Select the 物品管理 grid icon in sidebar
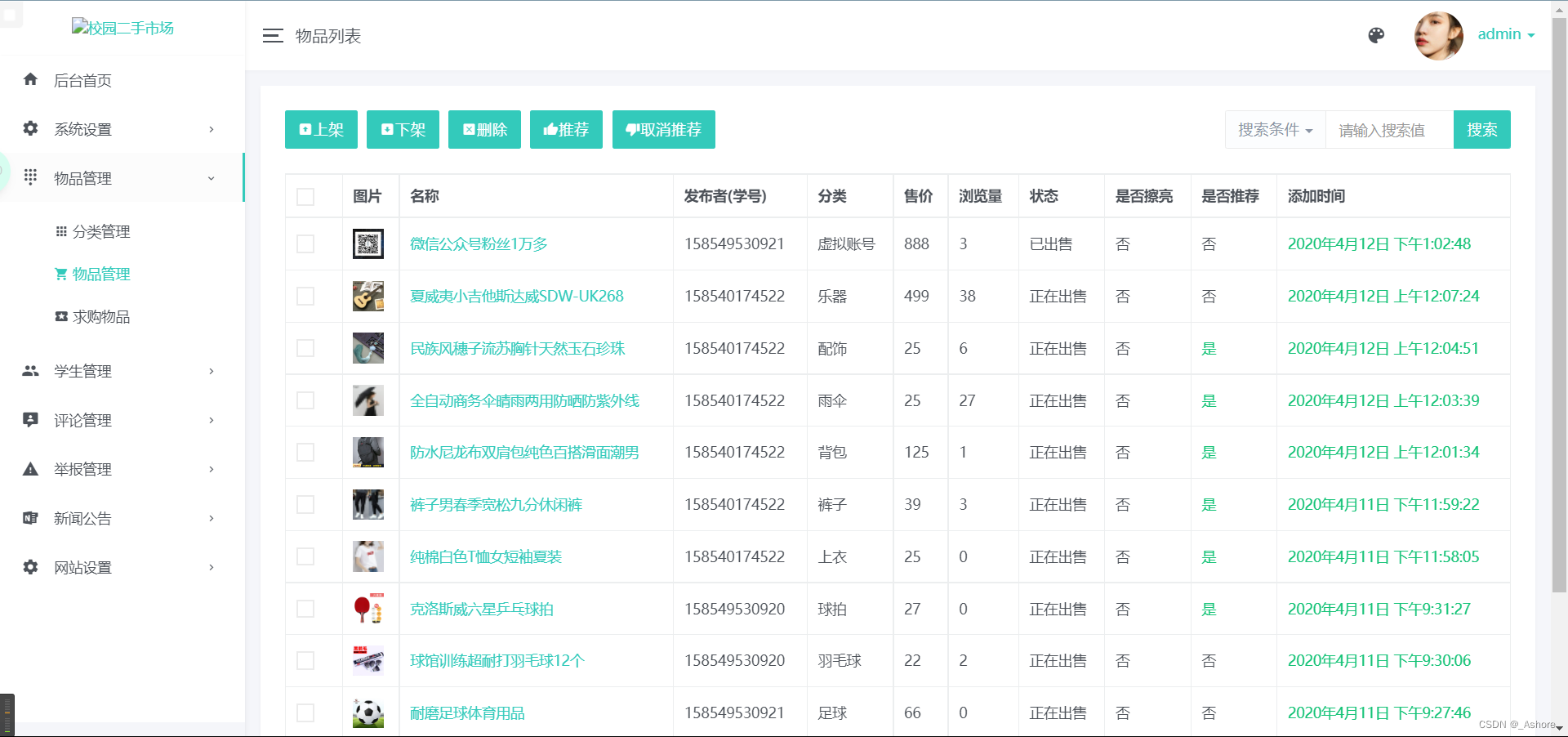Viewport: 1568px width, 737px height. (x=30, y=177)
